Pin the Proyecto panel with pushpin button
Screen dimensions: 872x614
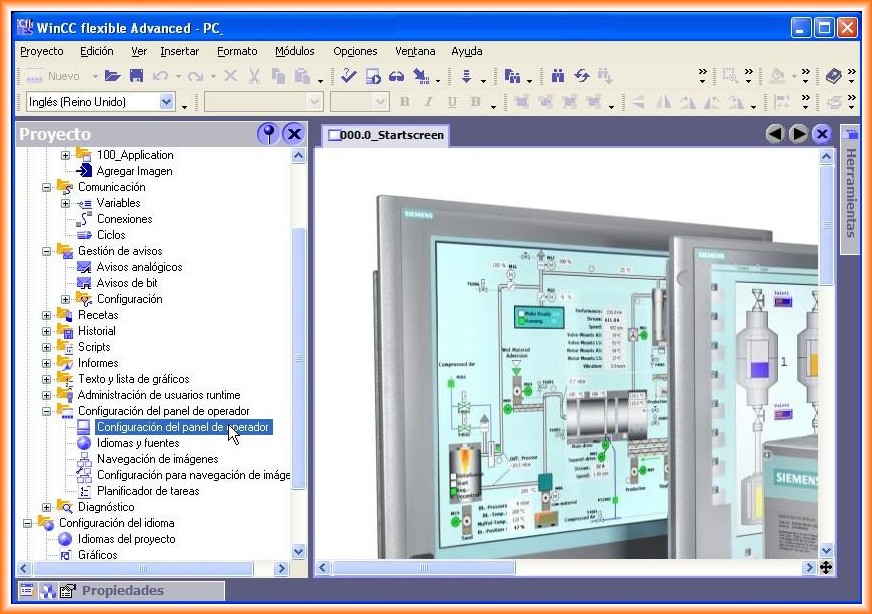click(x=267, y=134)
